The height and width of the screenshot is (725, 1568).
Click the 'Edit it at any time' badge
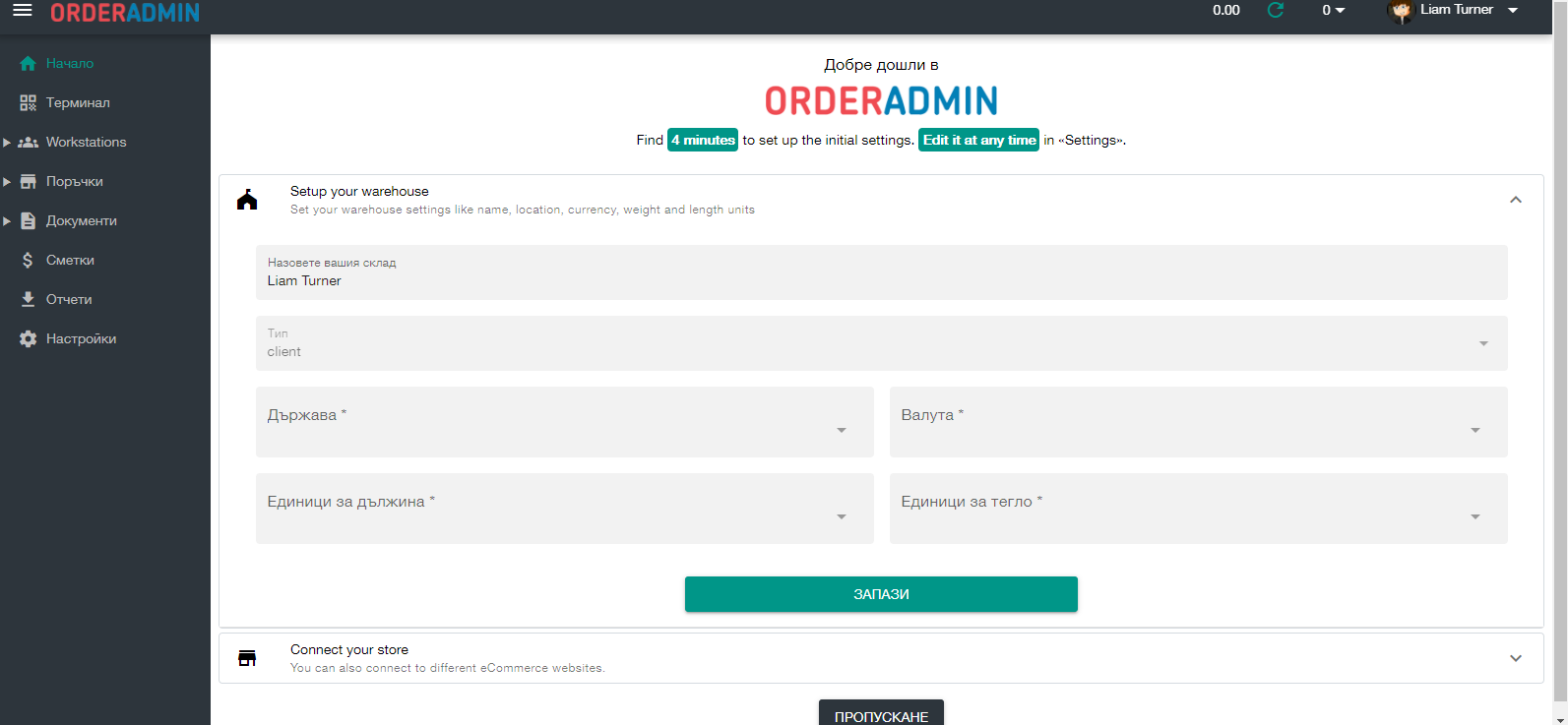(979, 140)
